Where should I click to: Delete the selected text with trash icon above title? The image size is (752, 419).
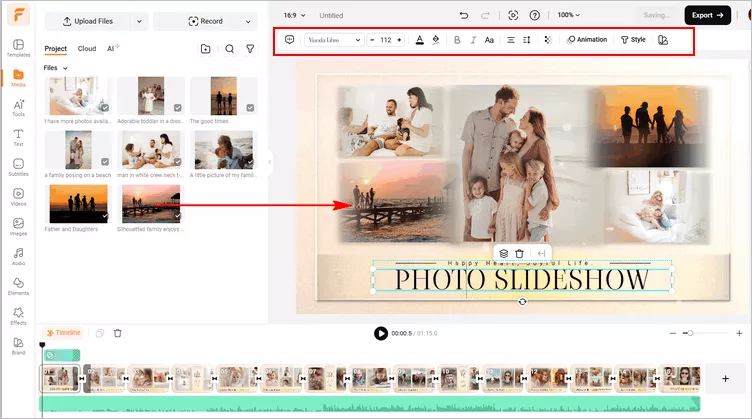(x=519, y=253)
